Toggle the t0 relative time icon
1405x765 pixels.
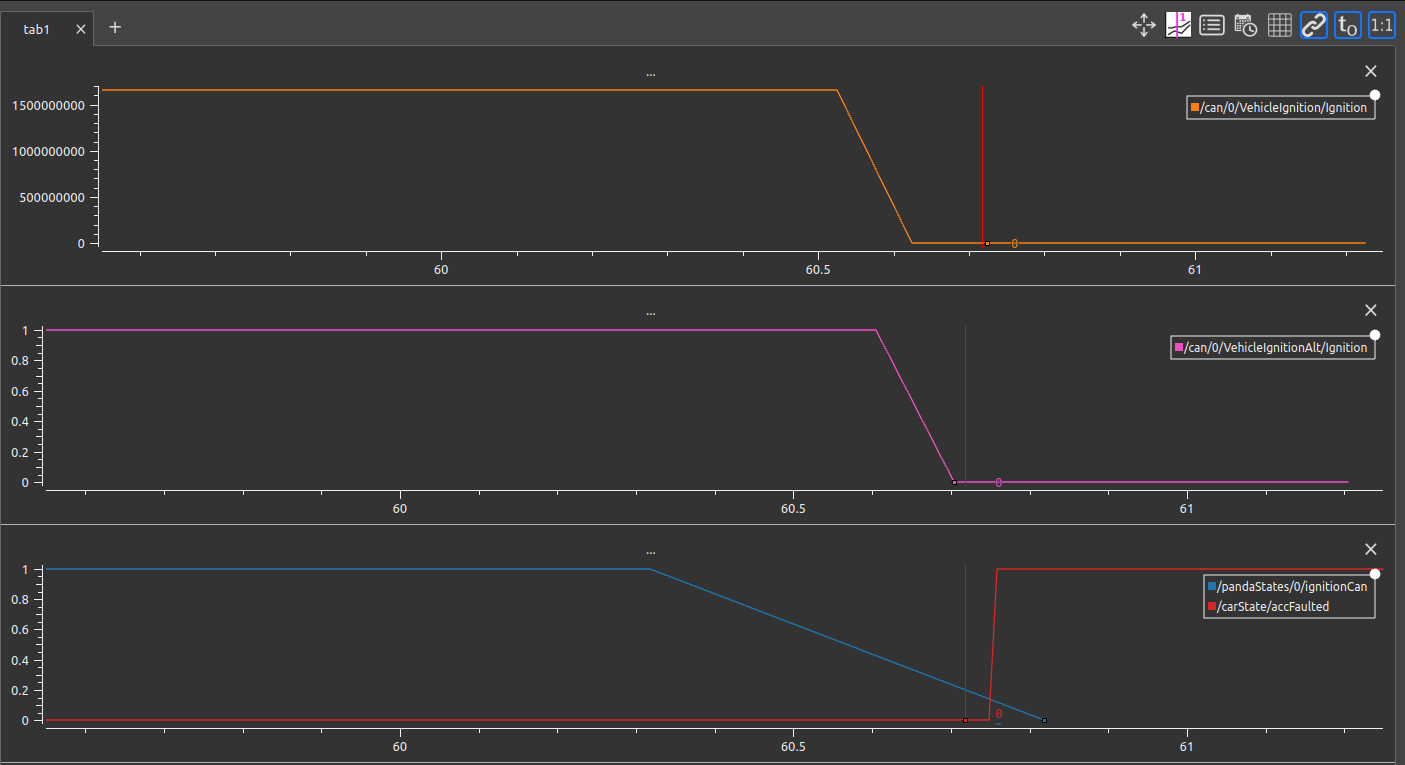1347,25
